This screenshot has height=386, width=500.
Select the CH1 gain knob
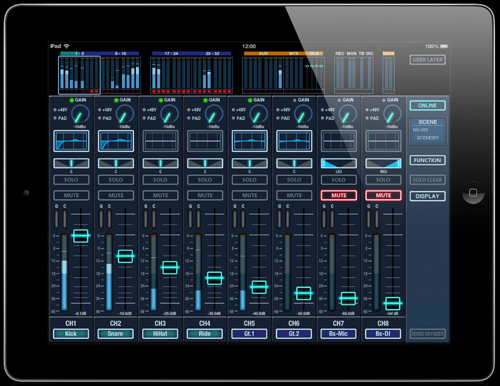point(80,114)
